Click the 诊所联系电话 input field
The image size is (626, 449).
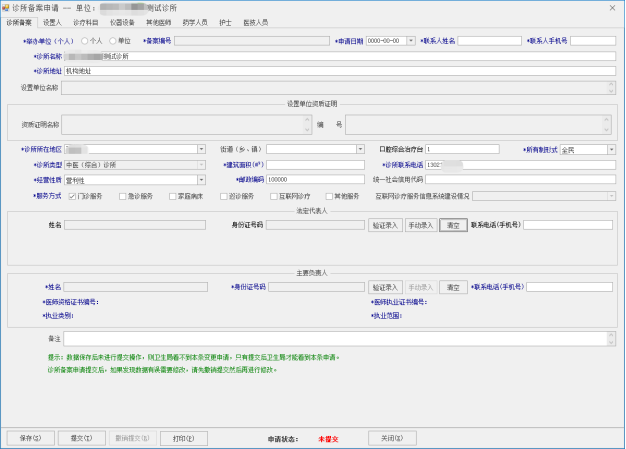520,165
